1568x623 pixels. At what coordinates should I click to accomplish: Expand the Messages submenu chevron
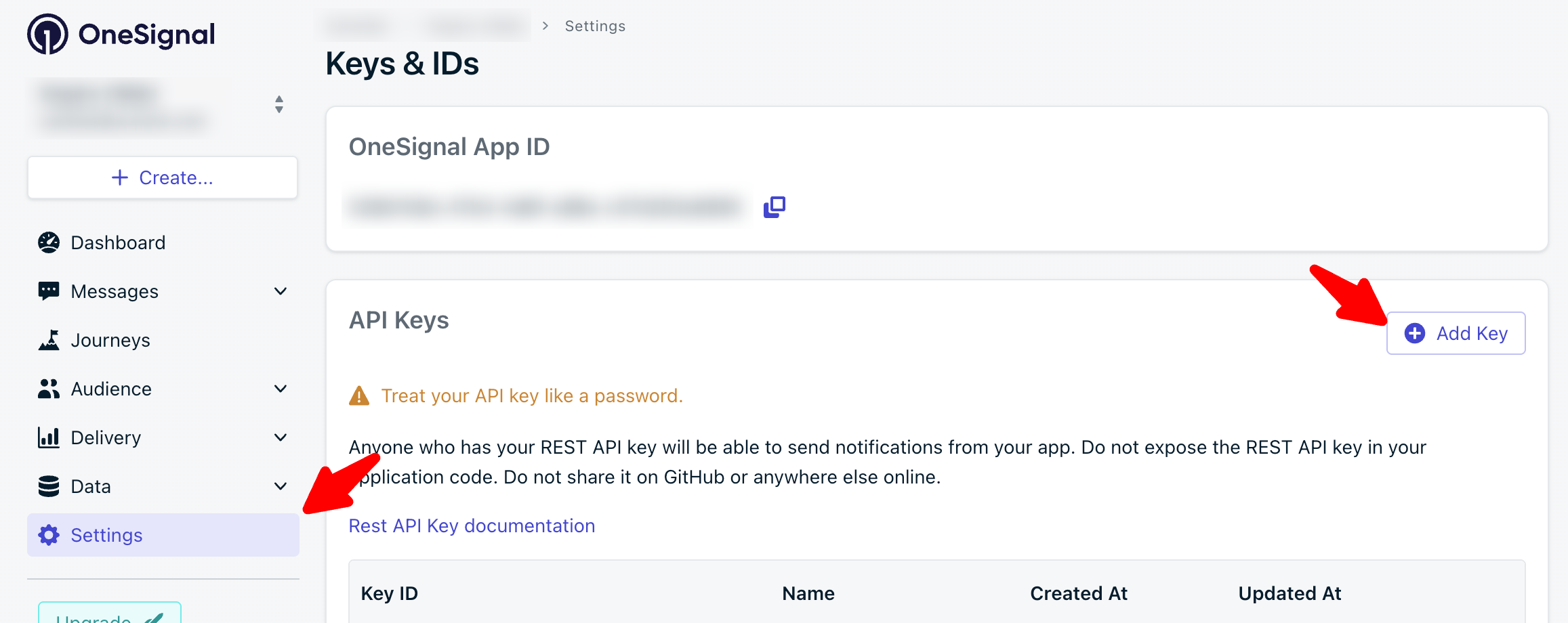point(281,291)
